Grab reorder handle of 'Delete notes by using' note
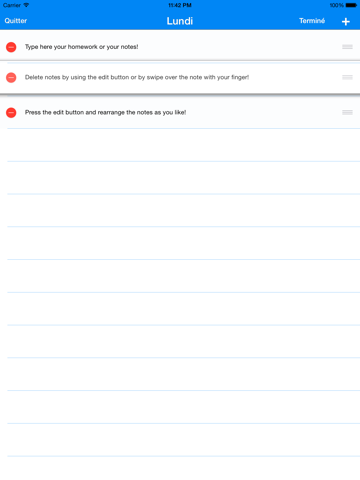This screenshot has height=480, width=360. point(347,77)
